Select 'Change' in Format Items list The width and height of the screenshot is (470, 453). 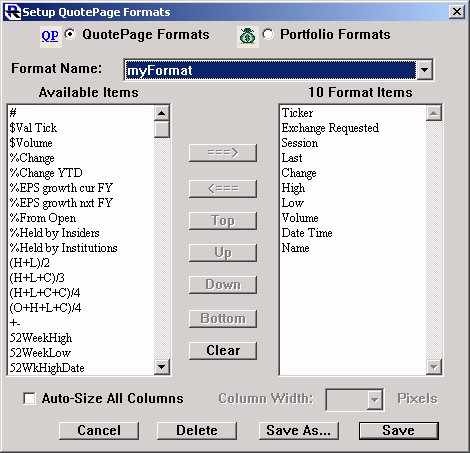[x=353, y=173]
